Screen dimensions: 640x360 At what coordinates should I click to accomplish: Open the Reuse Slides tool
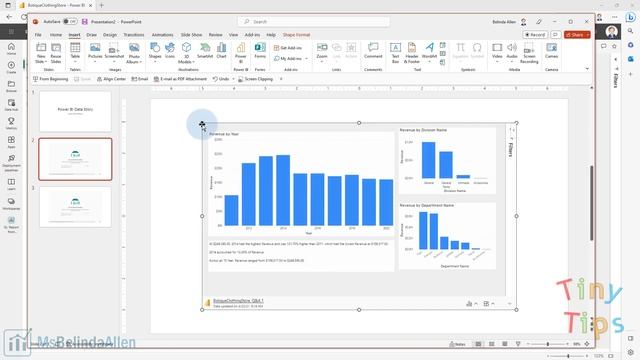(56, 53)
